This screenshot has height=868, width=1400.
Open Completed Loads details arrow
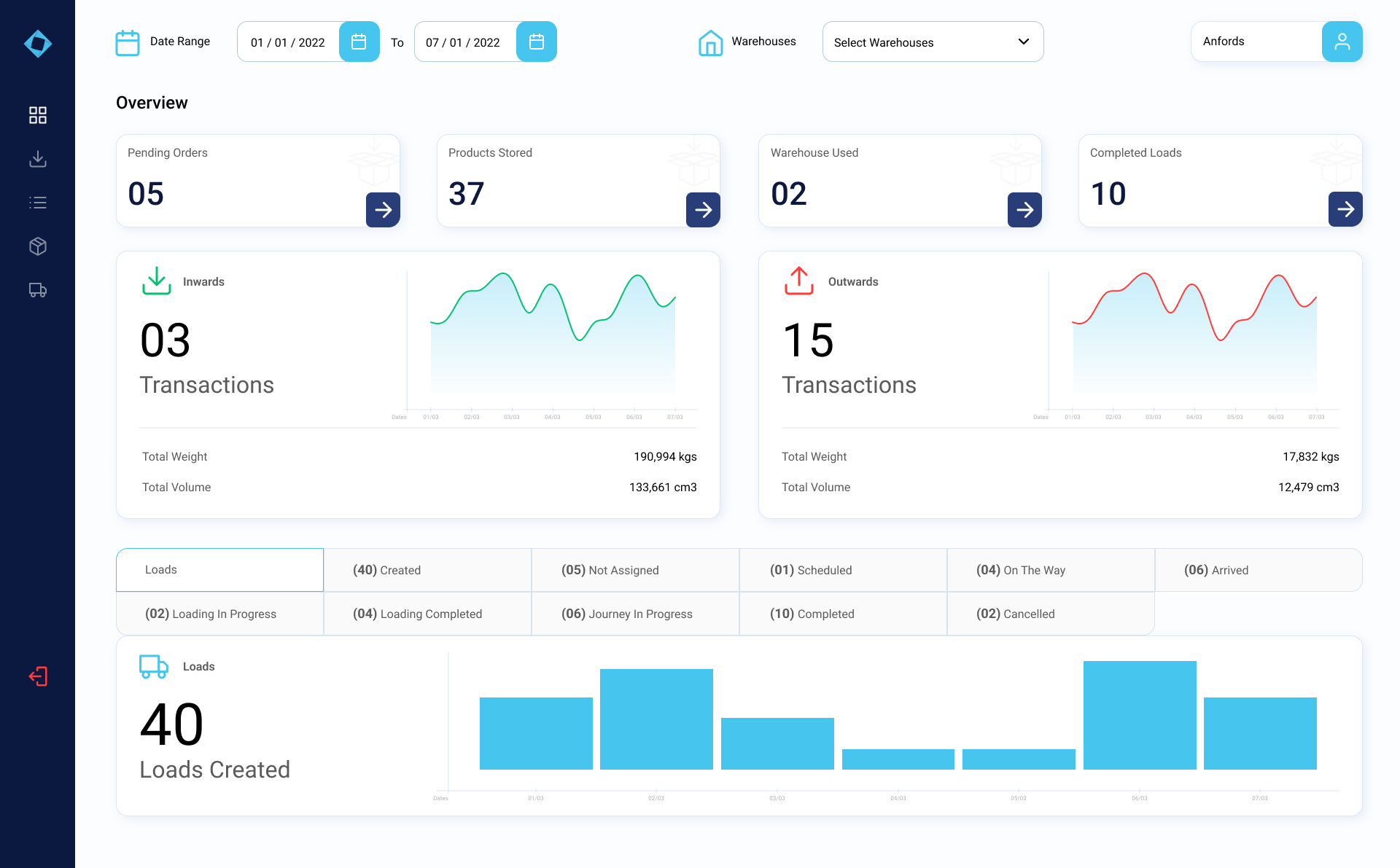coord(1345,210)
